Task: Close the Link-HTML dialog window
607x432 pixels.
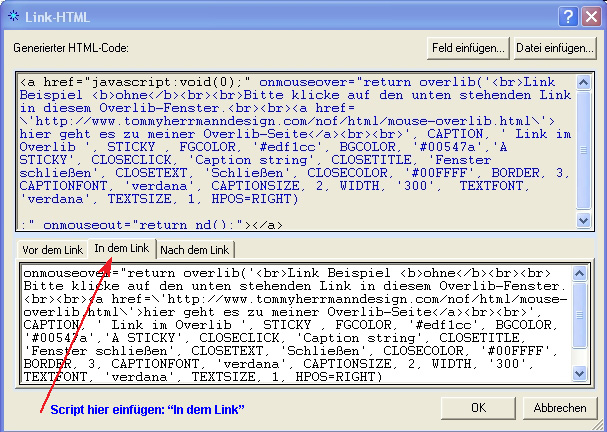Action: click(x=590, y=14)
